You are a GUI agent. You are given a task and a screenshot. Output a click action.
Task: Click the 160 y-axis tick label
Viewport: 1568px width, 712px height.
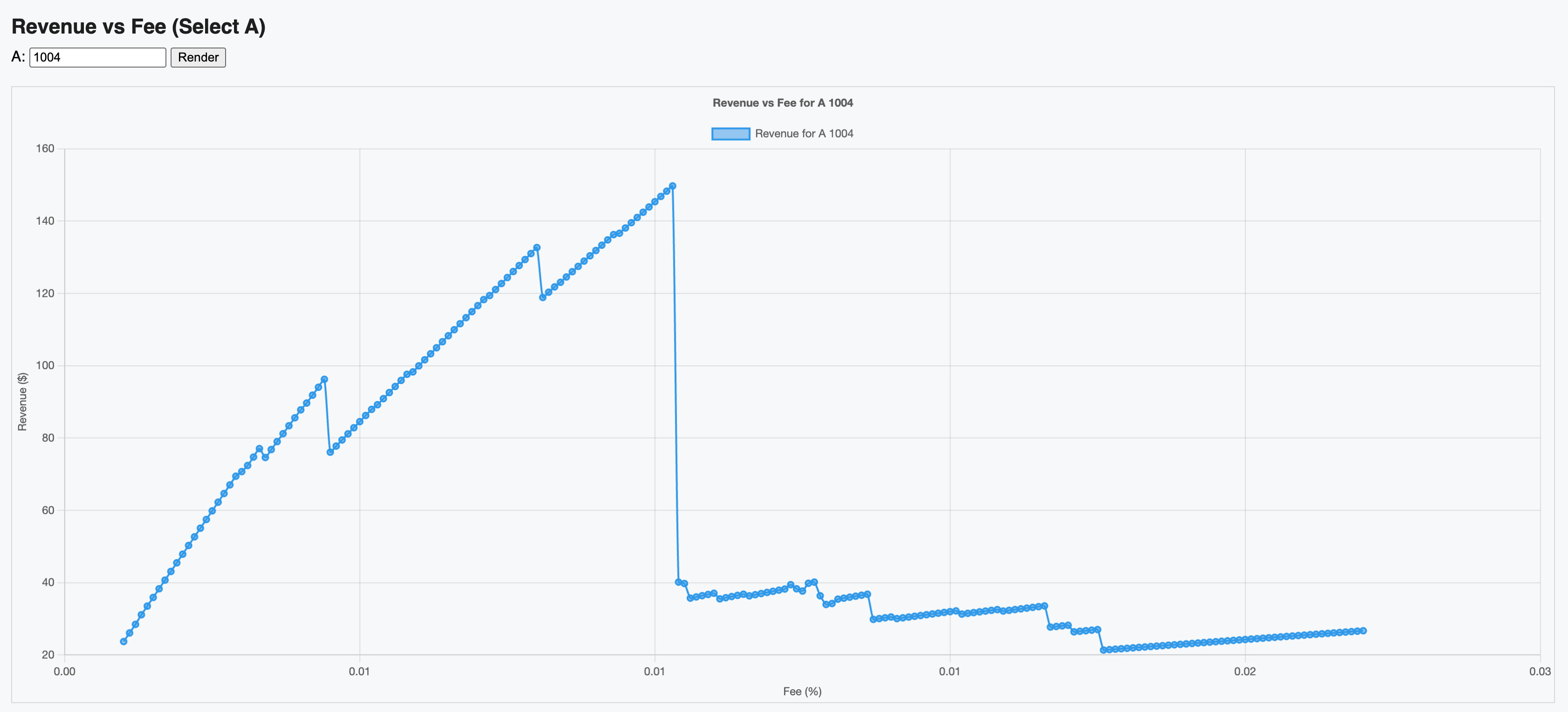[x=45, y=149]
